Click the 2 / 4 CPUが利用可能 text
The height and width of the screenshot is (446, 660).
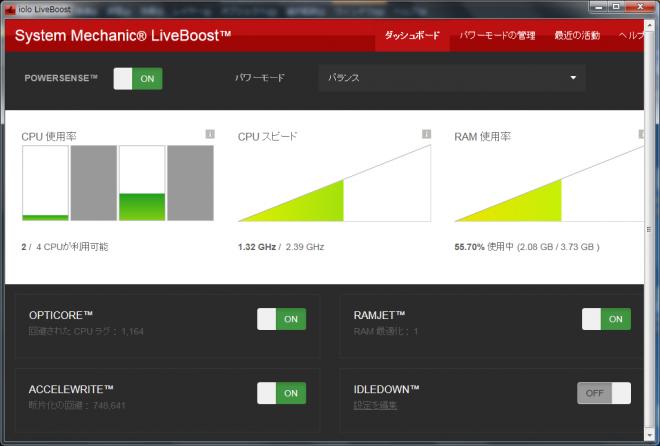[65, 247]
